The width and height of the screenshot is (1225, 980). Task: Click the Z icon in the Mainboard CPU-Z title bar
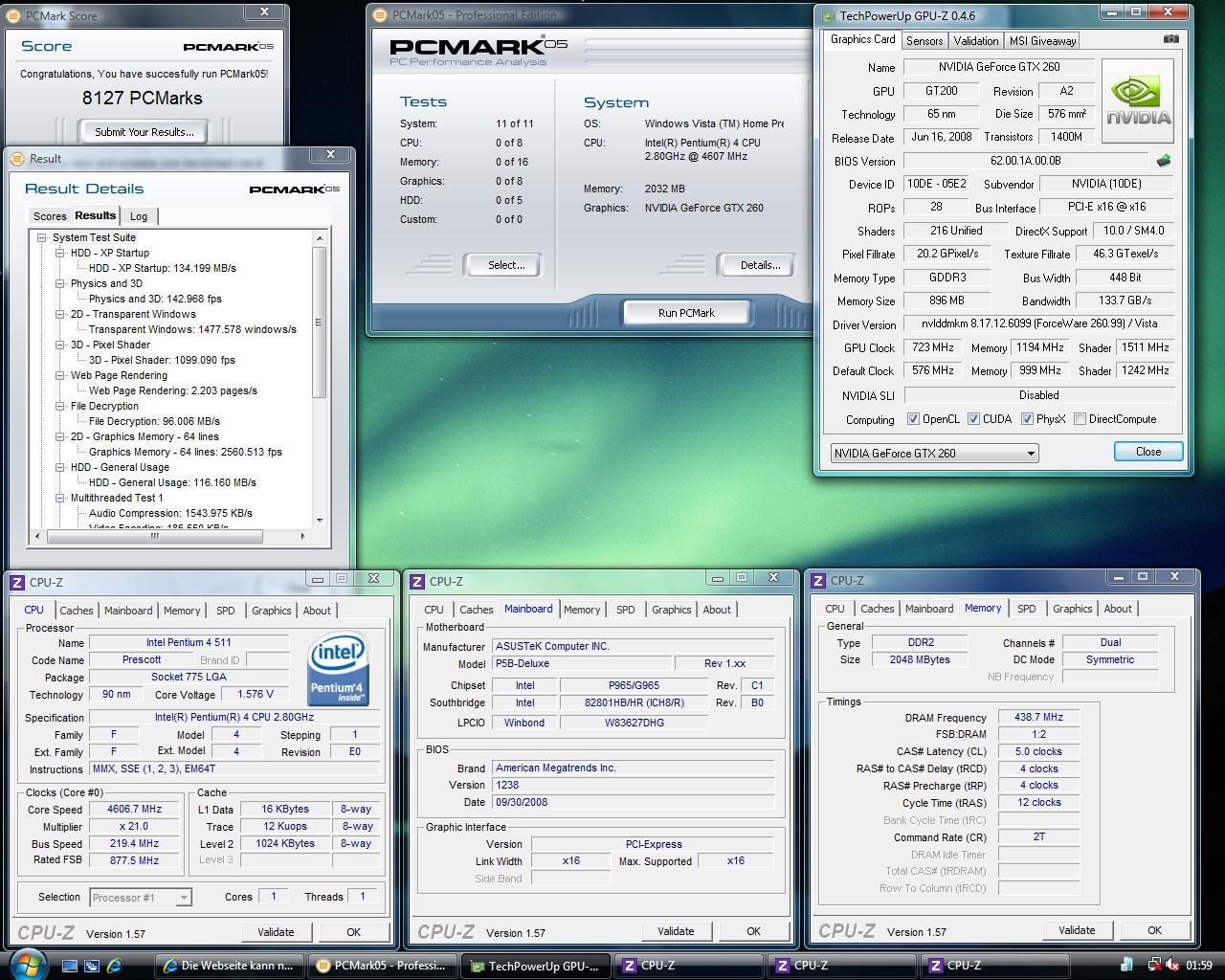click(417, 581)
